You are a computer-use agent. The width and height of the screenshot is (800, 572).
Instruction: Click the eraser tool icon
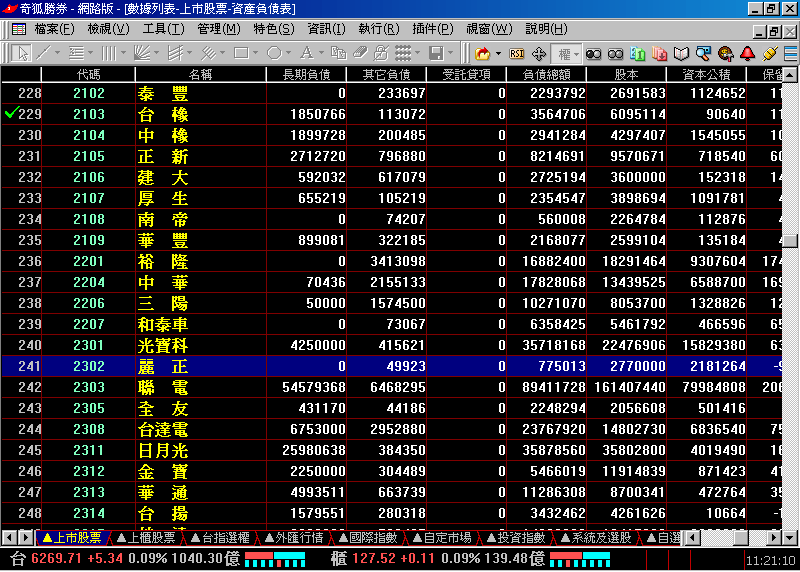click(360, 53)
